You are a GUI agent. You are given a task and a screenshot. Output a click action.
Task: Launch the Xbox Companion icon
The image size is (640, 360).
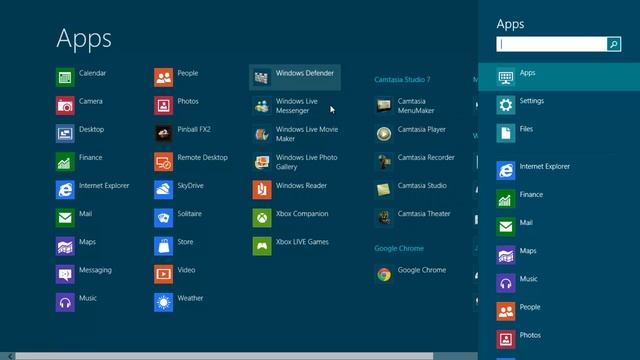pyautogui.click(x=262, y=218)
